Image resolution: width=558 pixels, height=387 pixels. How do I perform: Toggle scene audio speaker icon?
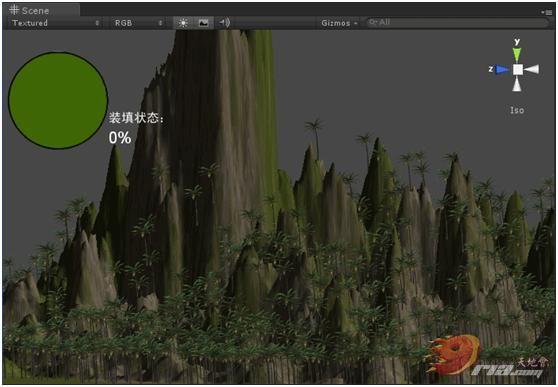coord(224,23)
